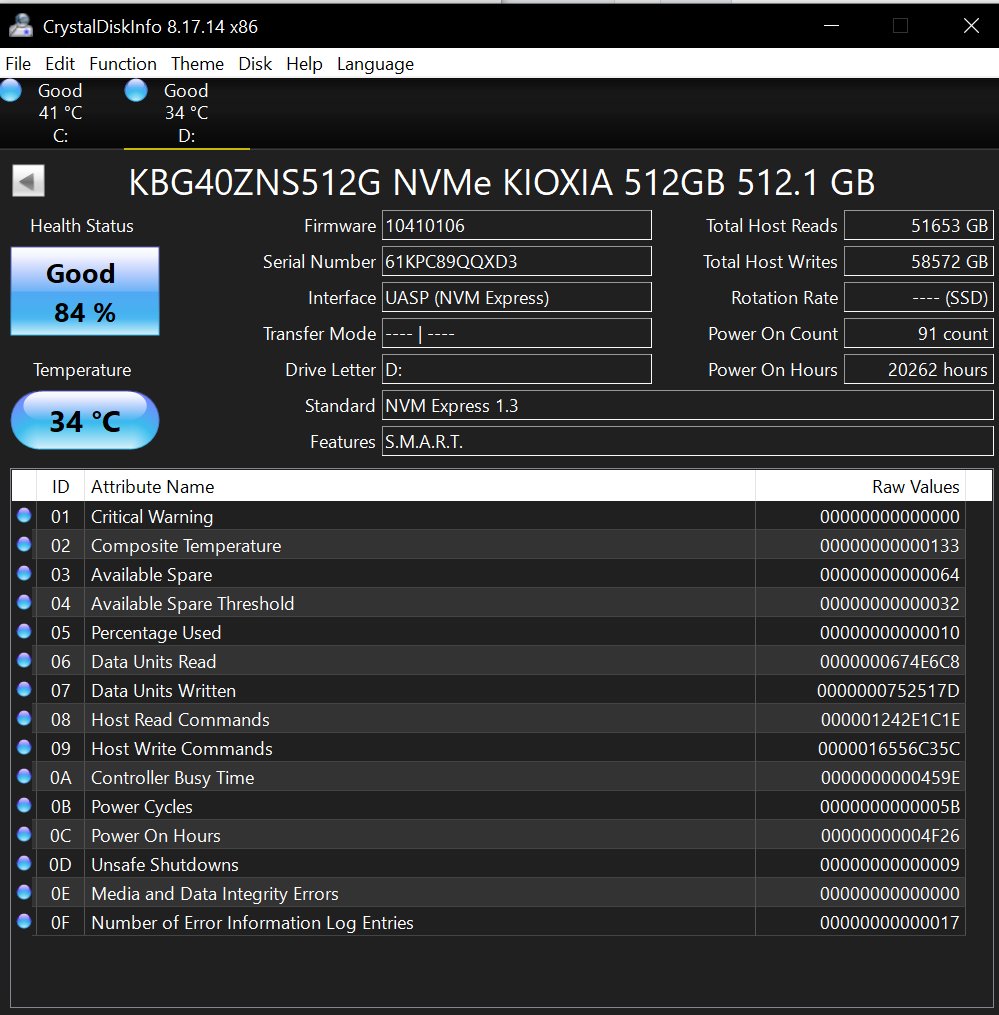Click the Good 84 % health status button
Screen dimensions: 999x1015
click(x=84, y=292)
